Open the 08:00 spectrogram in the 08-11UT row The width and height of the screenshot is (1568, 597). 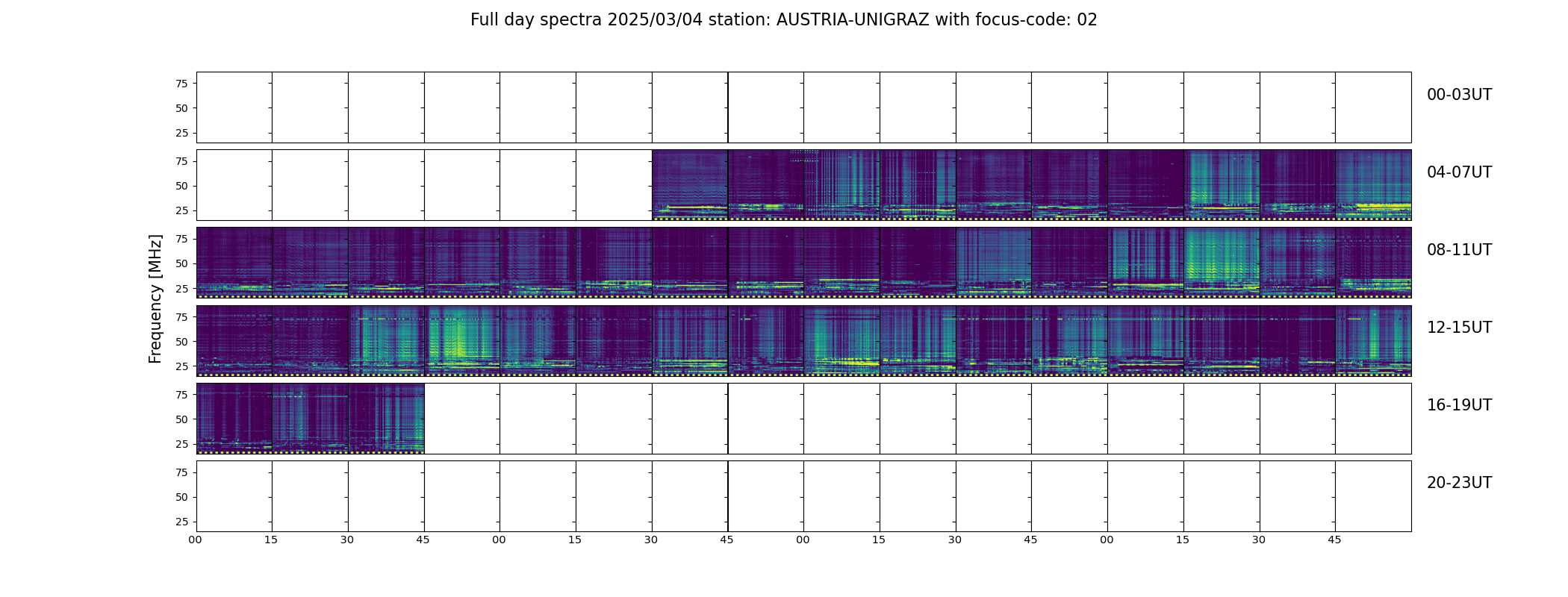click(234, 263)
